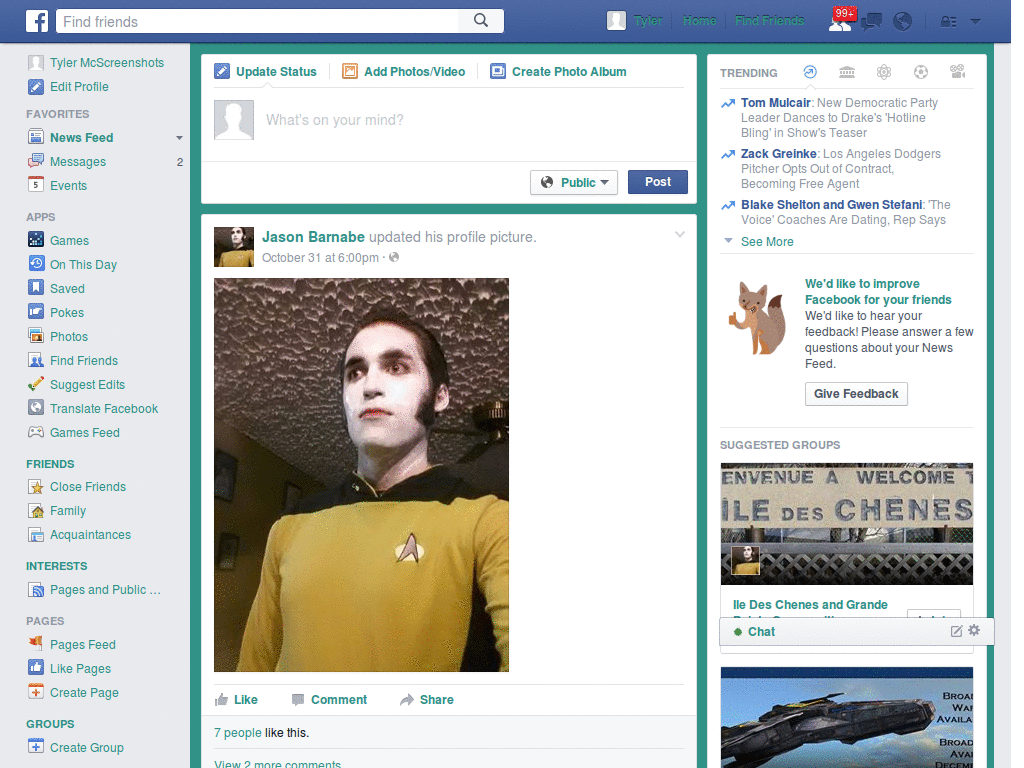The height and width of the screenshot is (768, 1024).
Task: Open Acquaintances friends list
Action: [x=90, y=535]
